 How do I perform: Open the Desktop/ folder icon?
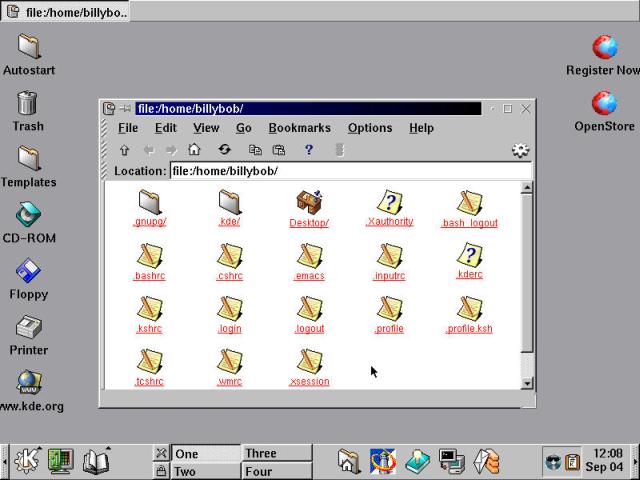[x=309, y=202]
